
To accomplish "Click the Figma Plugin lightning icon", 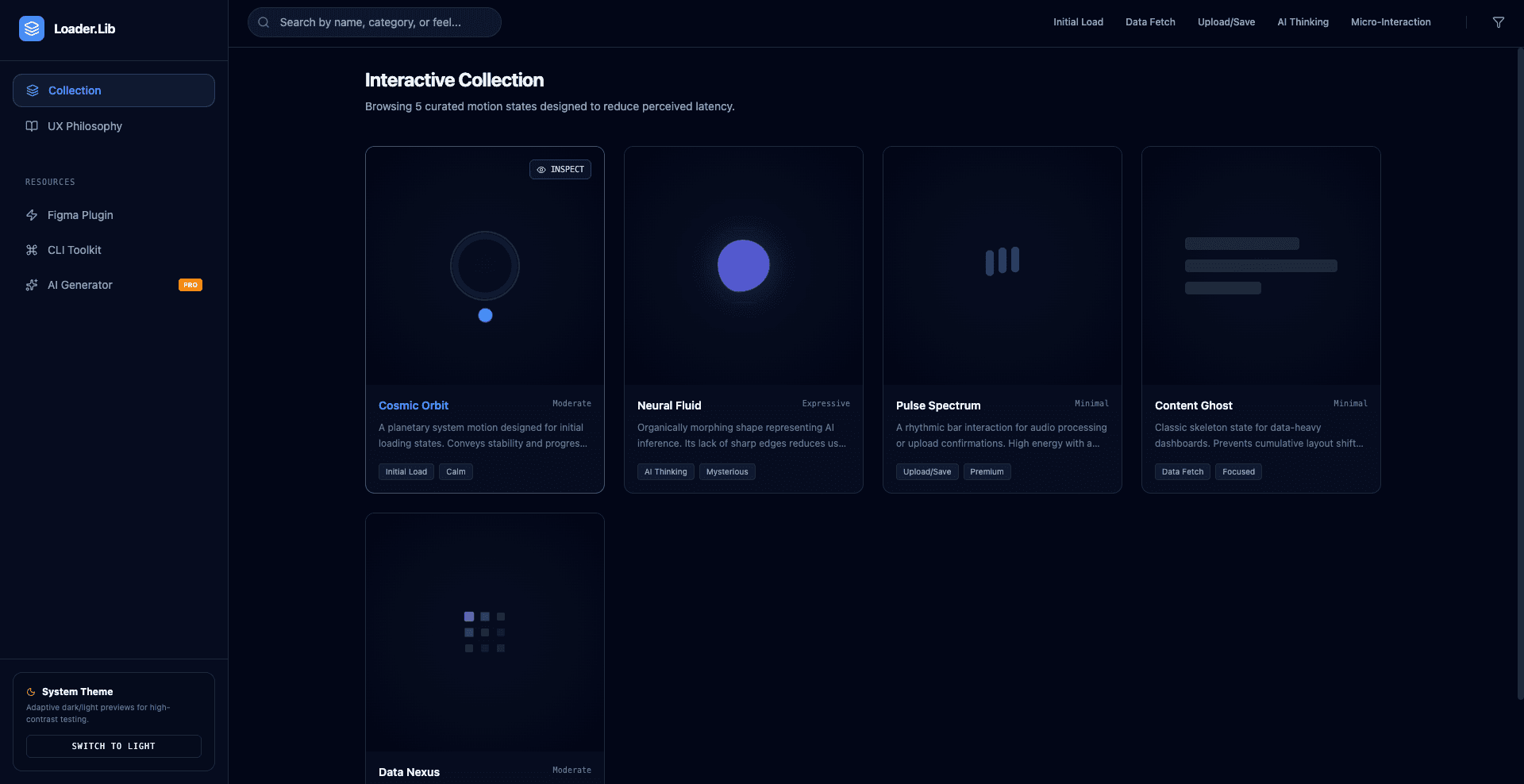I will 32,215.
